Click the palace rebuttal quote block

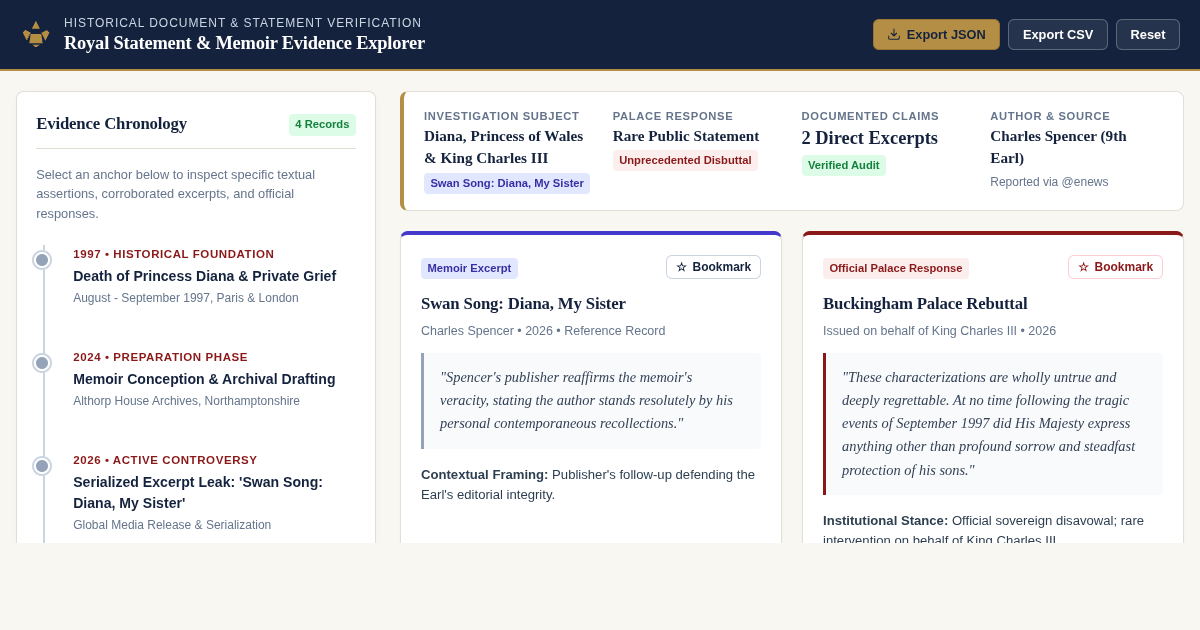[x=993, y=424]
